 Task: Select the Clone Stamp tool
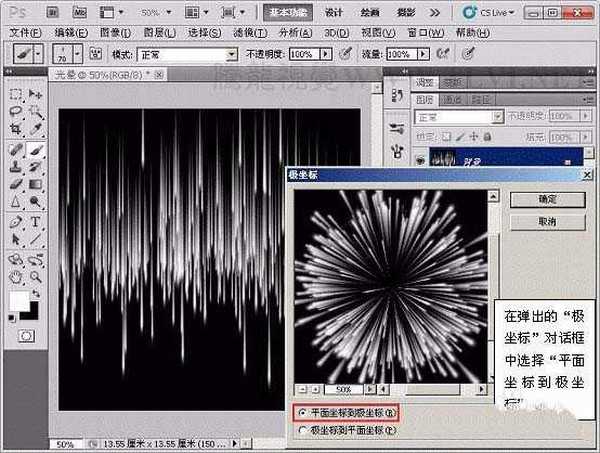[16, 166]
